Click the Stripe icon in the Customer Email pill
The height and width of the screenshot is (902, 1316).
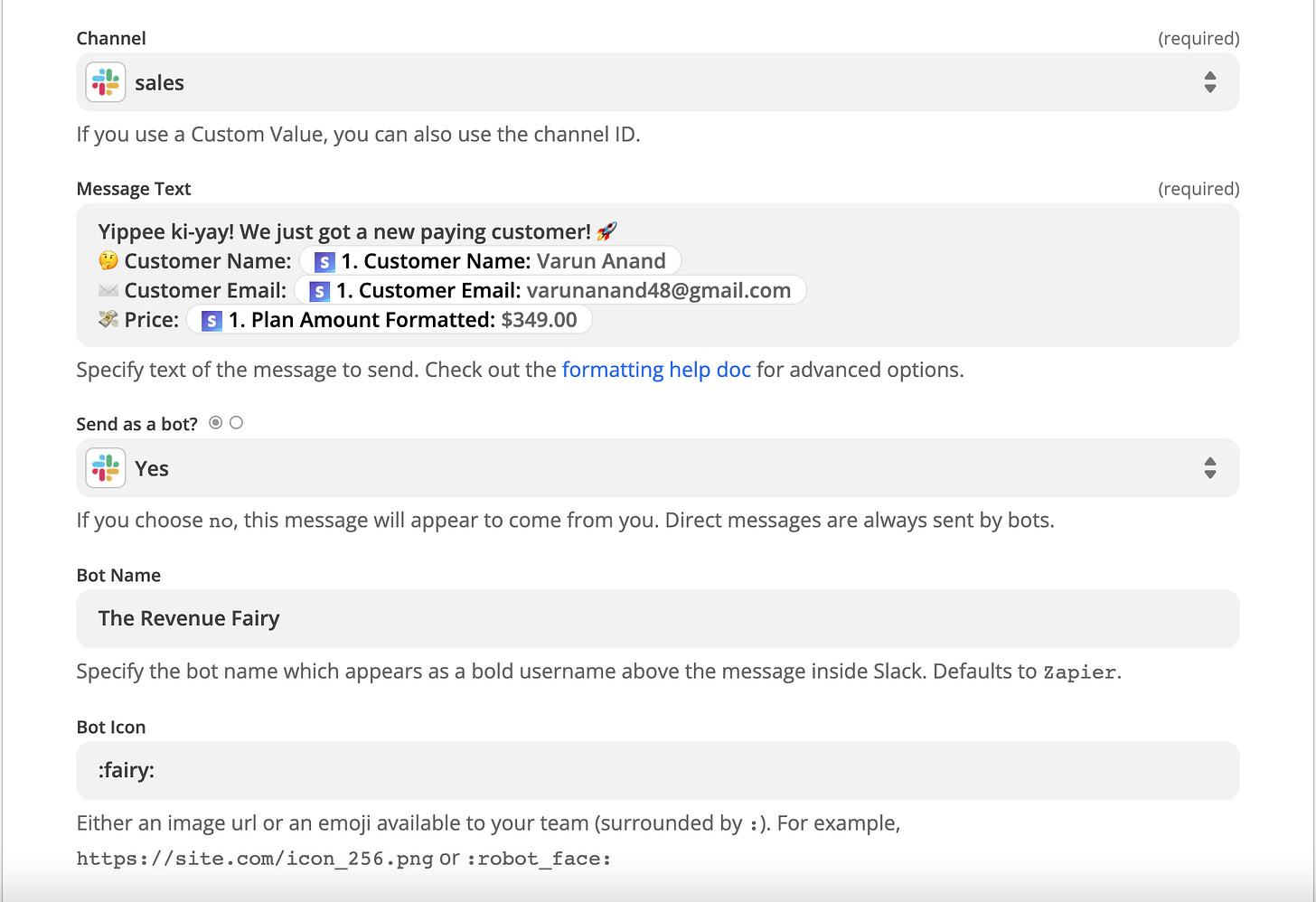(319, 291)
